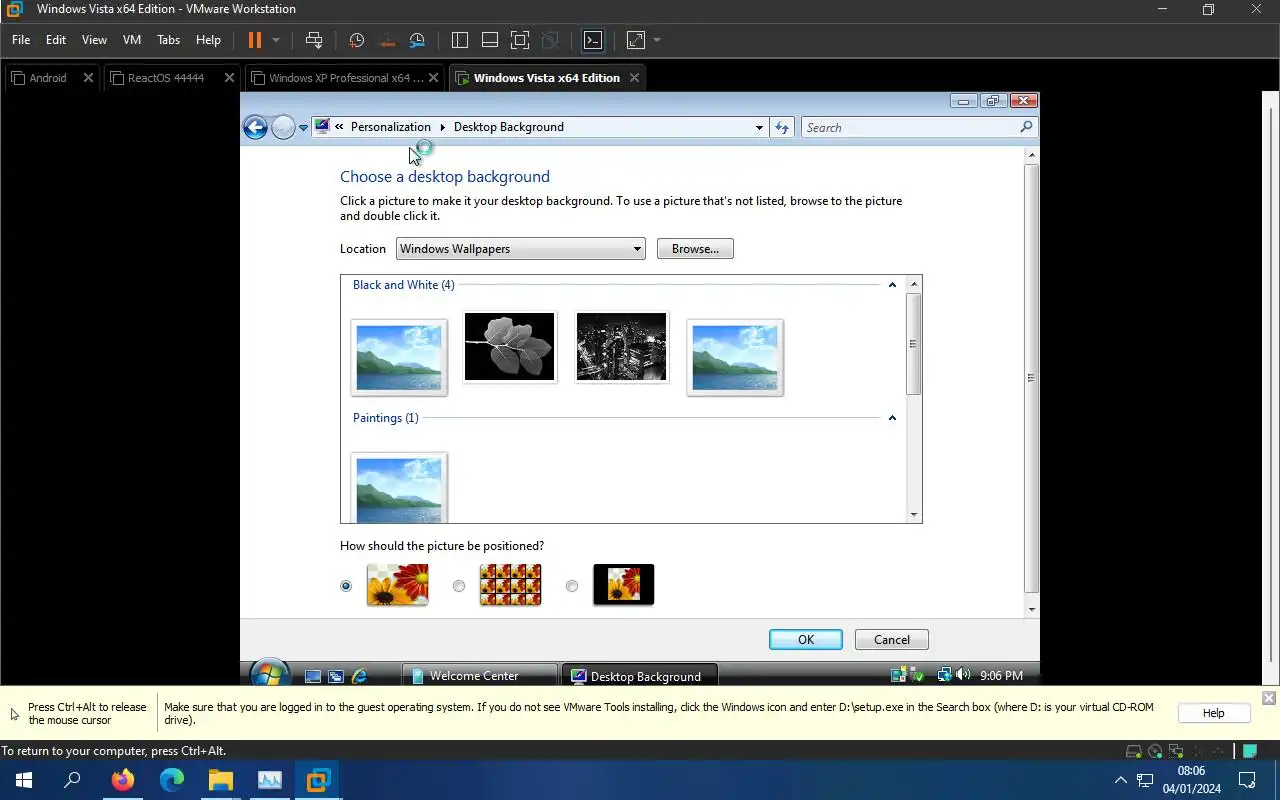Click the Vista volume speaker tray icon
This screenshot has width=1280, height=800.
pyautogui.click(x=963, y=675)
